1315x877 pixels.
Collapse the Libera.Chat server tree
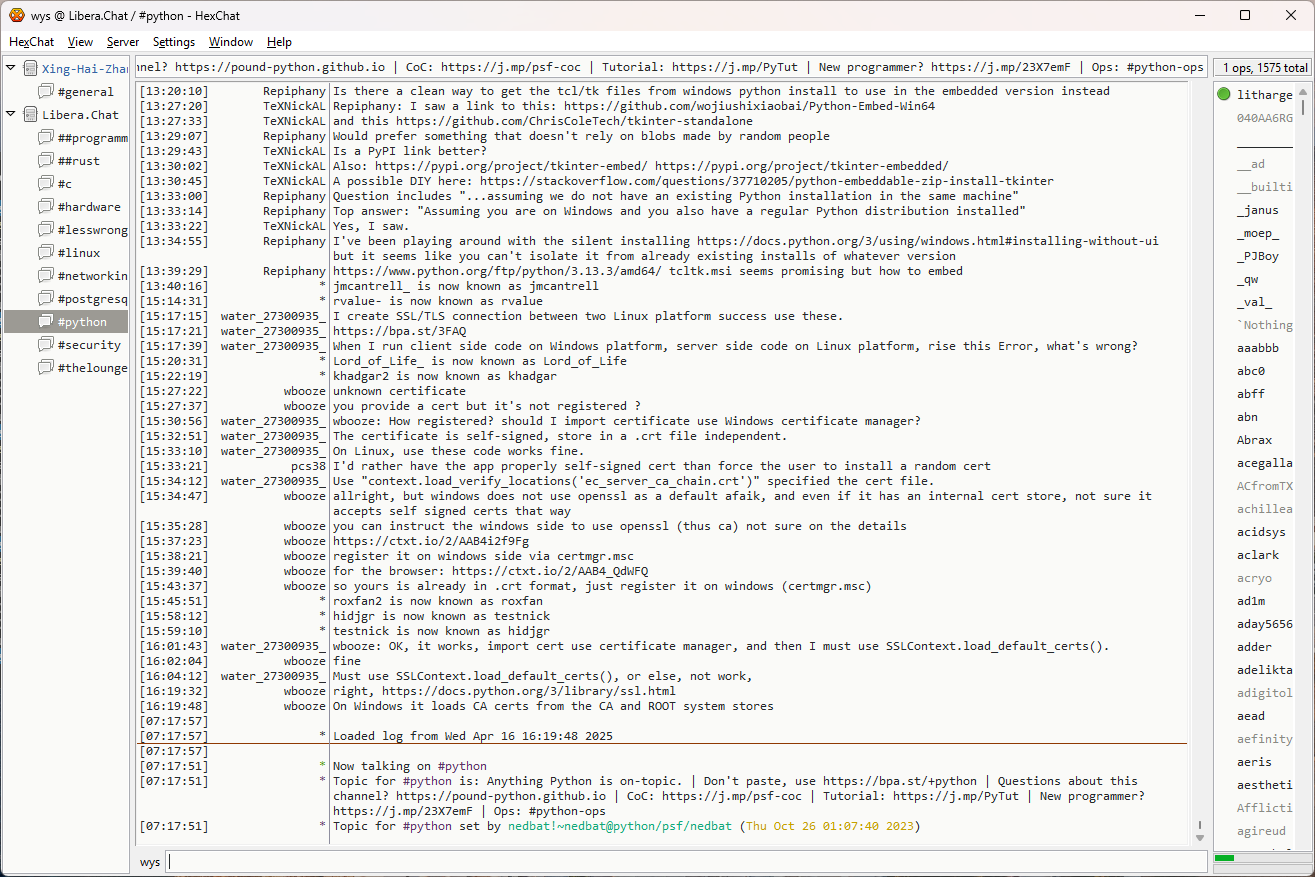tap(11, 115)
